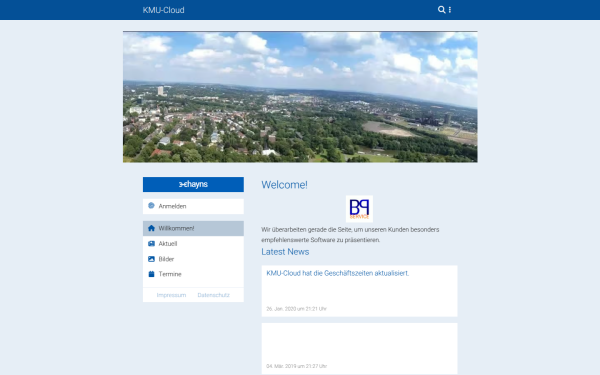This screenshot has width=600, height=375.
Task: Open the Impressum link
Action: [171, 295]
